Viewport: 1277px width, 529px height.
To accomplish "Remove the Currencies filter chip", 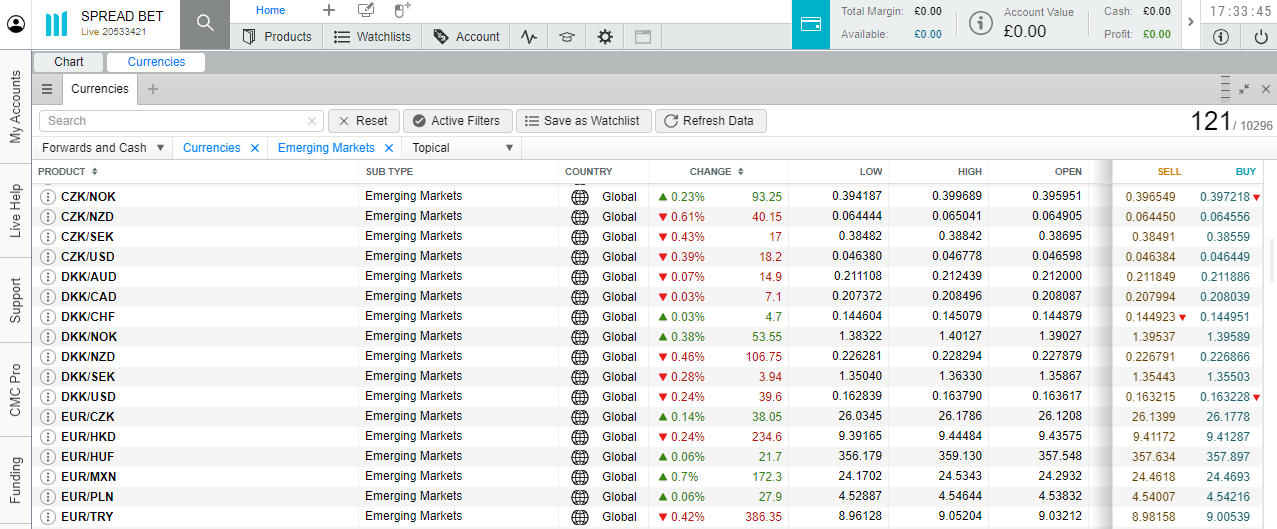I will point(255,148).
